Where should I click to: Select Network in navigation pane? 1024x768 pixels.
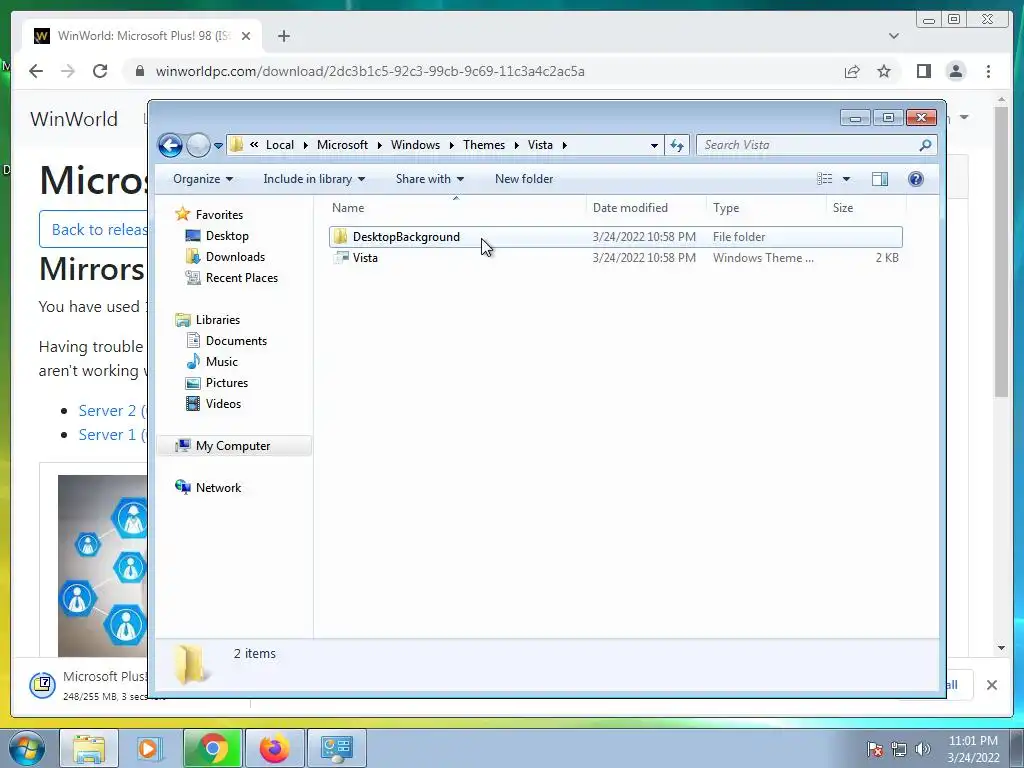pos(218,487)
